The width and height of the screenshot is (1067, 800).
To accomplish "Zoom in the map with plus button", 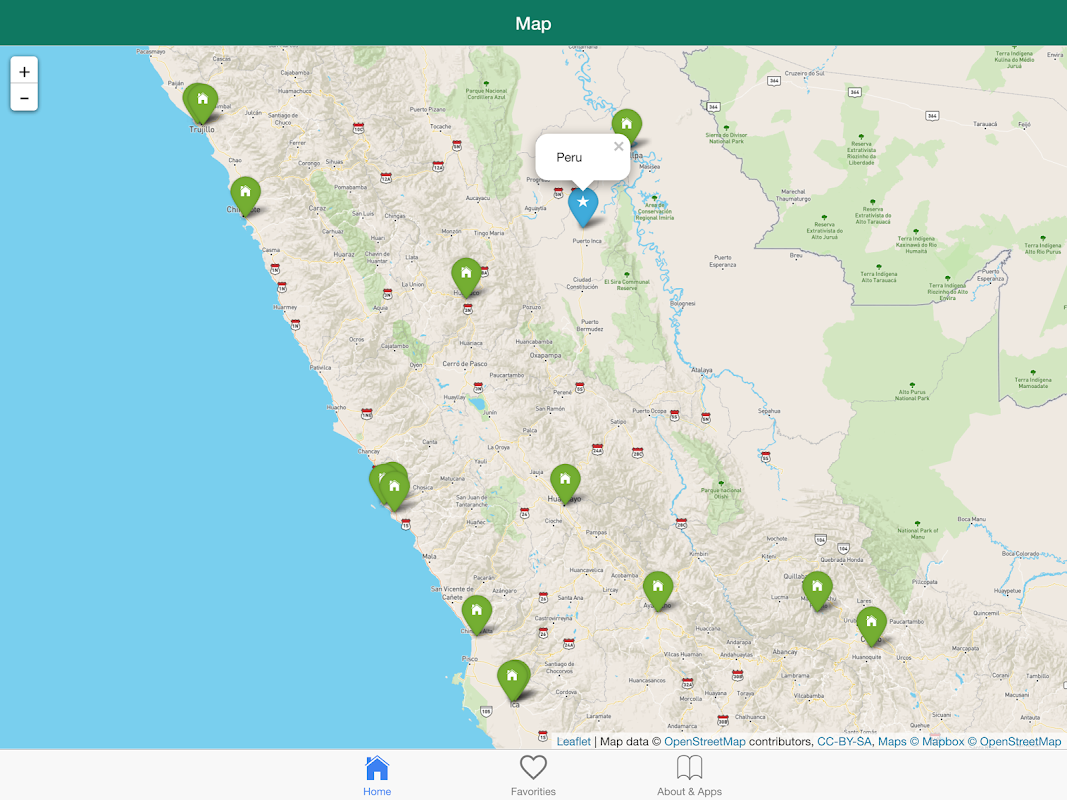I will [24, 71].
